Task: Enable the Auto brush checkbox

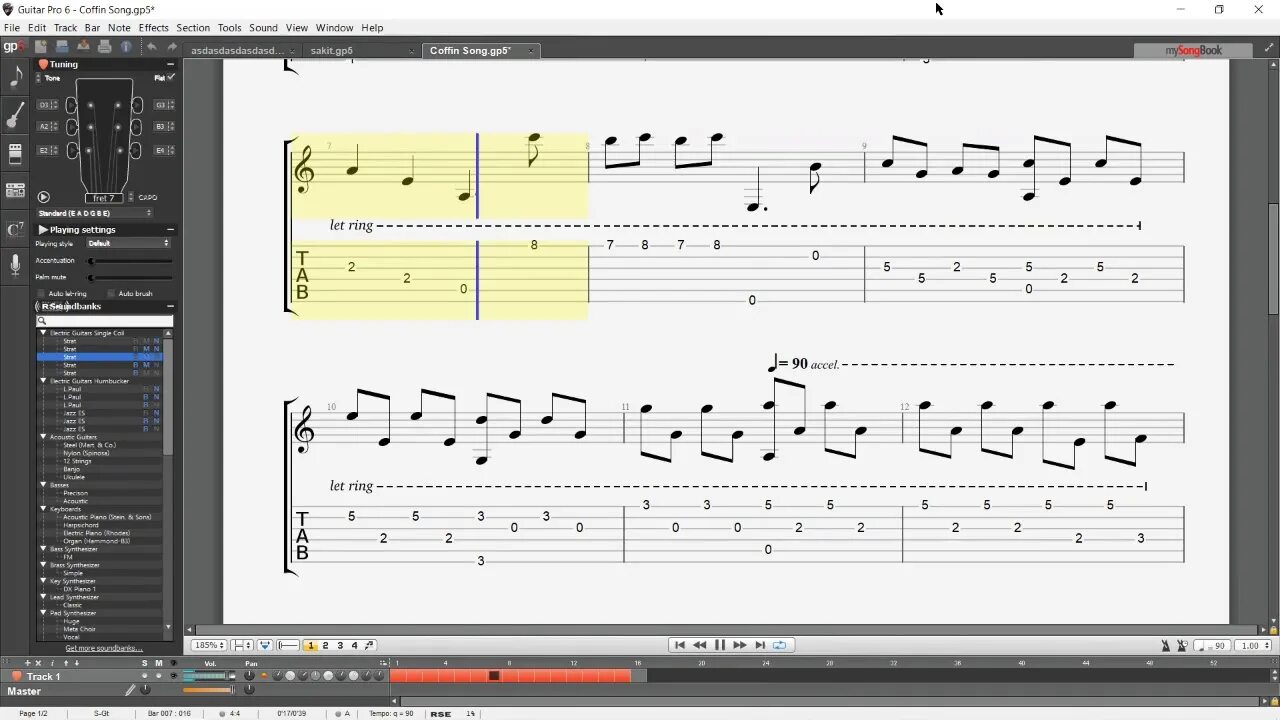Action: pos(110,294)
